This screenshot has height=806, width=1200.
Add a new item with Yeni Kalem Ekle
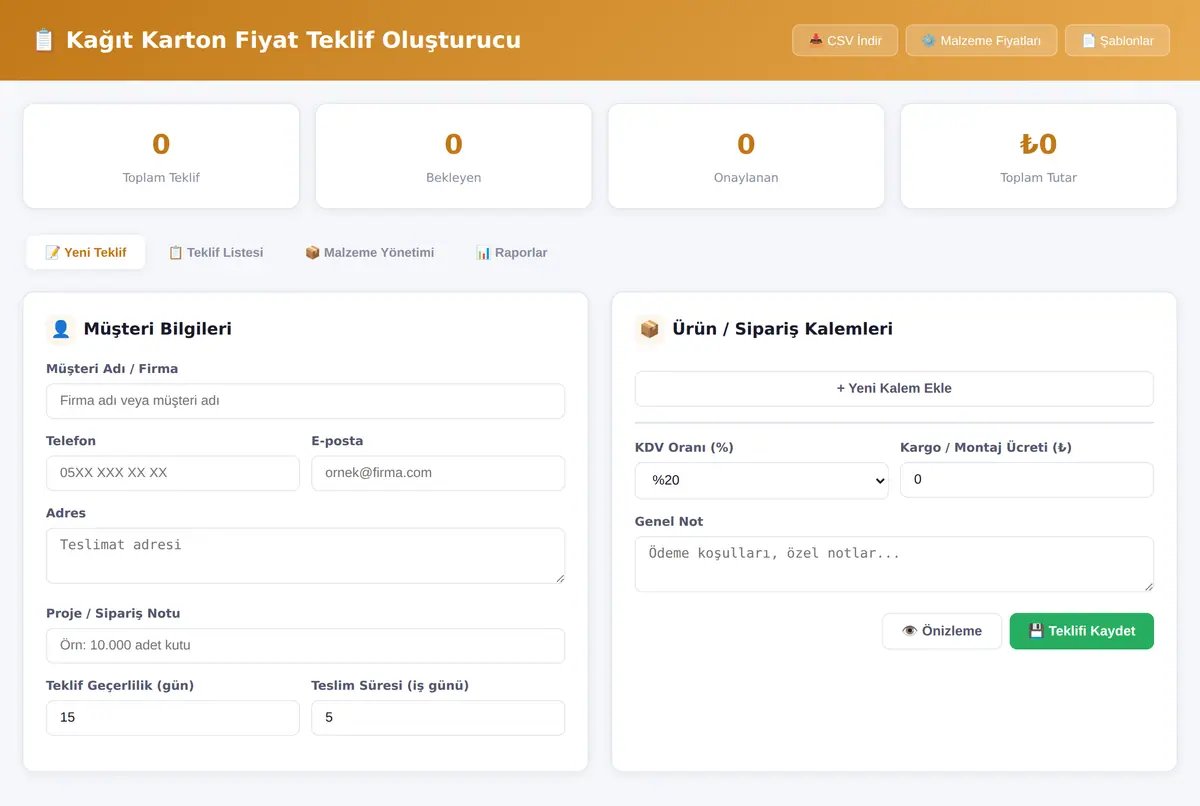coord(894,389)
